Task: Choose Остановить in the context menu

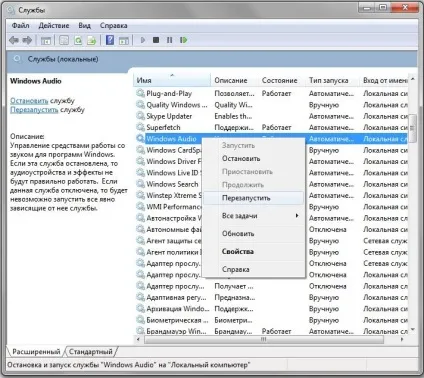Action: pos(253,159)
